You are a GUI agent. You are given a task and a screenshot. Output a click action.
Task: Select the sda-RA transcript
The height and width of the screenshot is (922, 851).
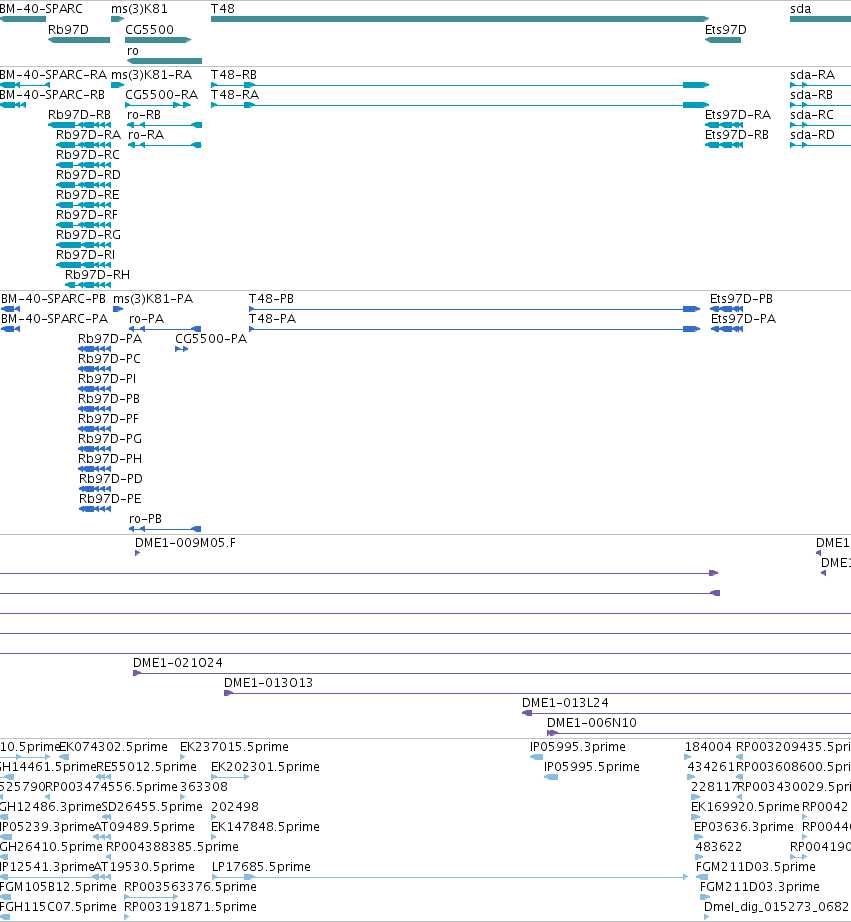[x=812, y=75]
